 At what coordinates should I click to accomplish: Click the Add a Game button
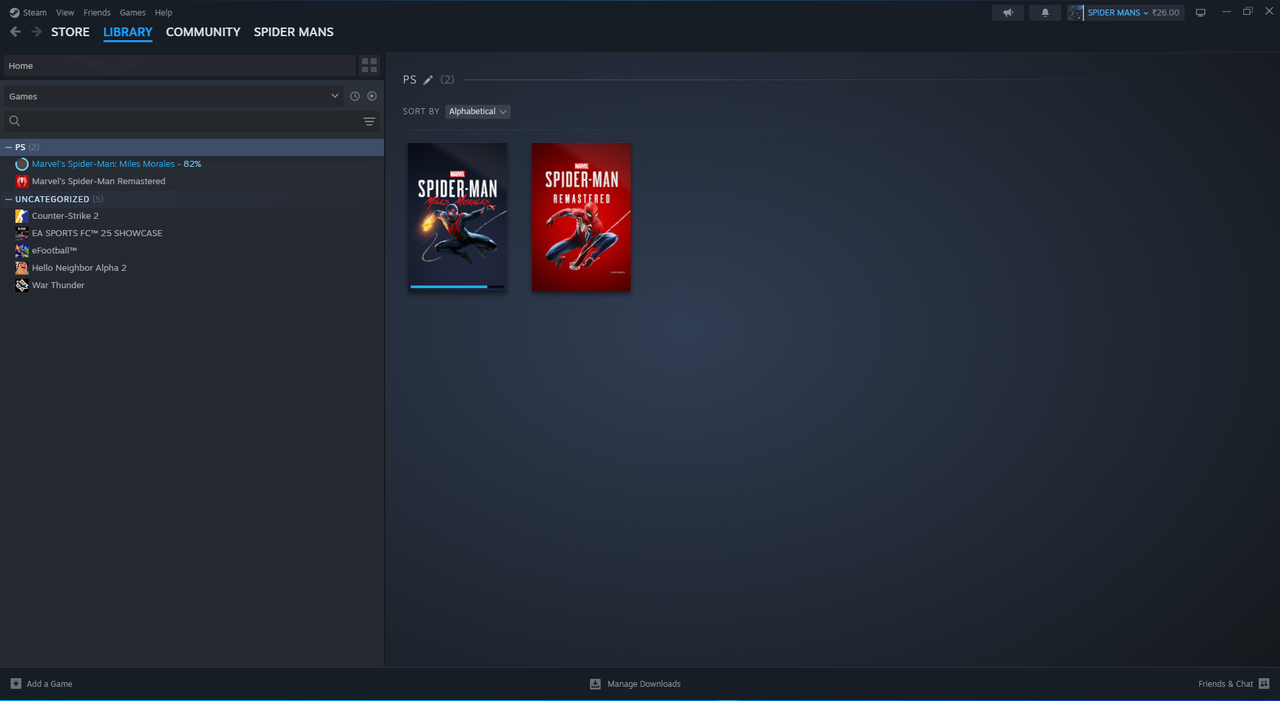41,684
